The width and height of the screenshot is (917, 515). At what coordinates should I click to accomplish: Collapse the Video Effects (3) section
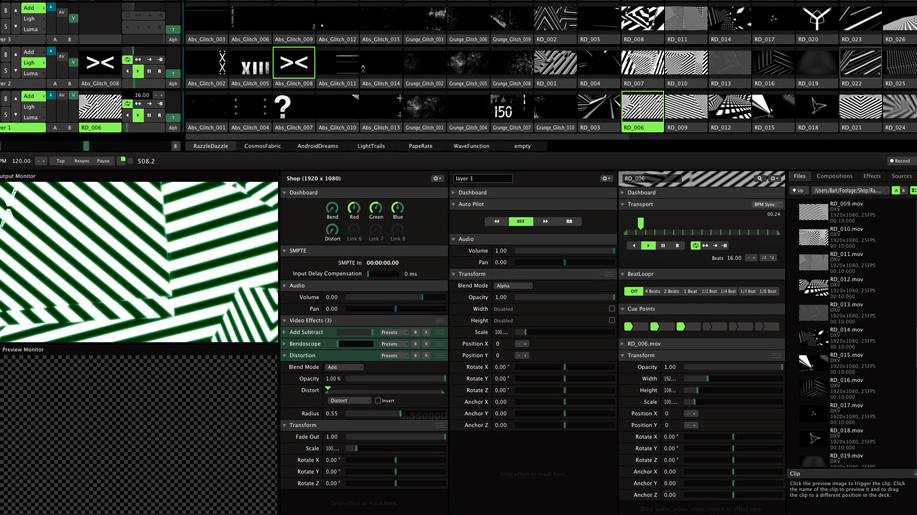pos(285,320)
